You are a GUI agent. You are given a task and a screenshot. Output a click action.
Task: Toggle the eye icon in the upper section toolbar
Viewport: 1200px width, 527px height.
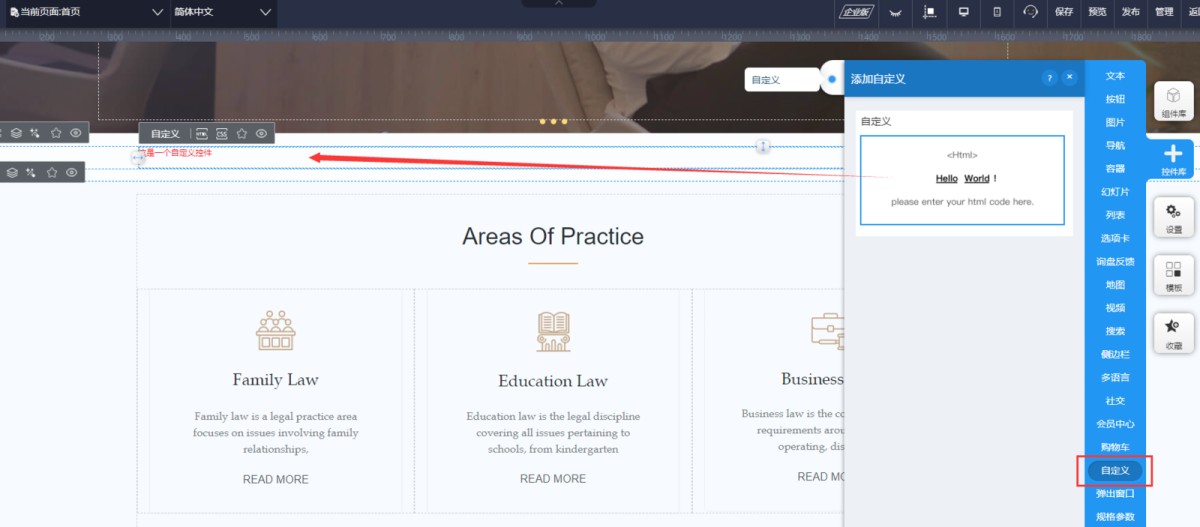tap(76, 132)
